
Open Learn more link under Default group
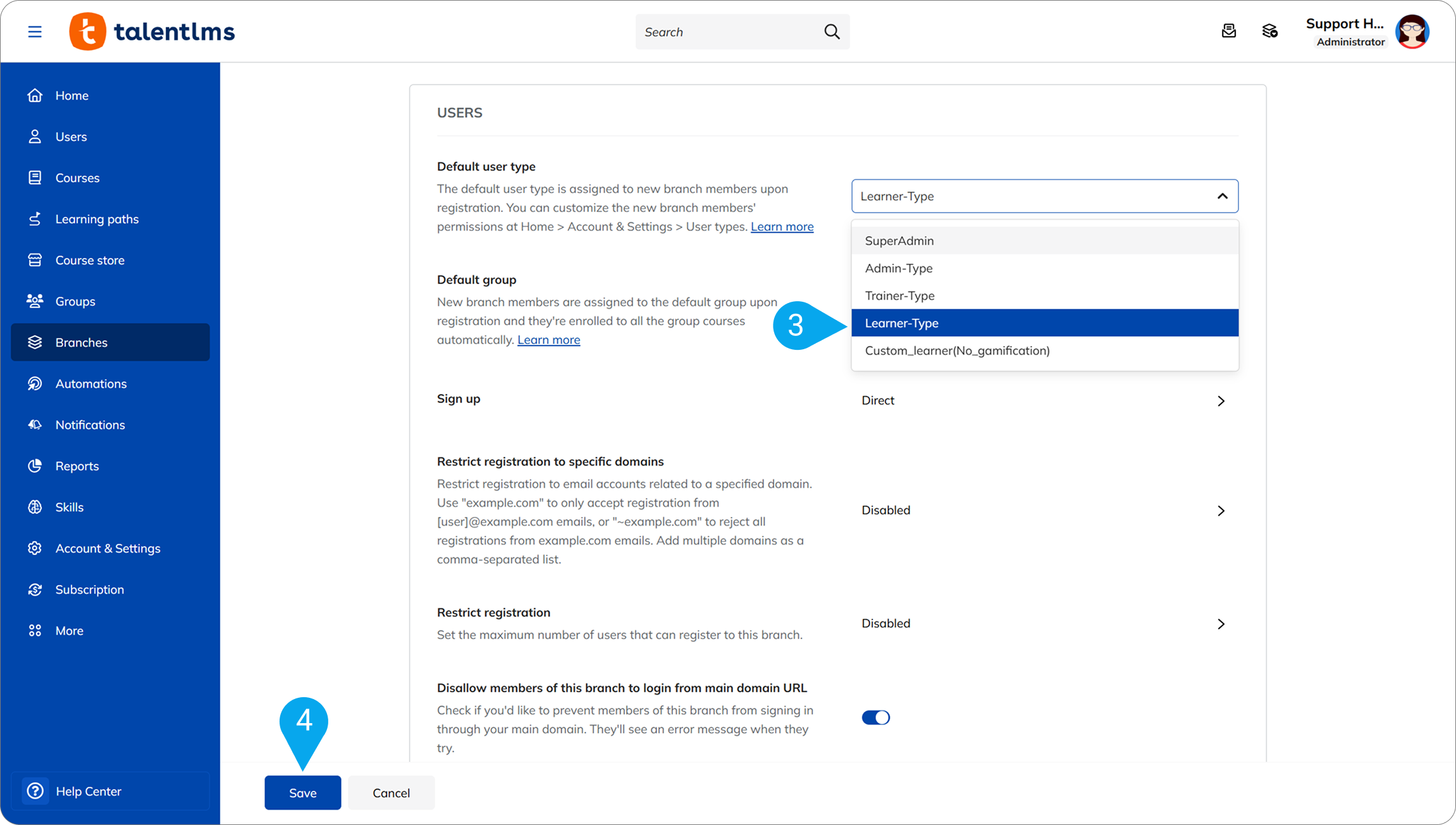(548, 340)
